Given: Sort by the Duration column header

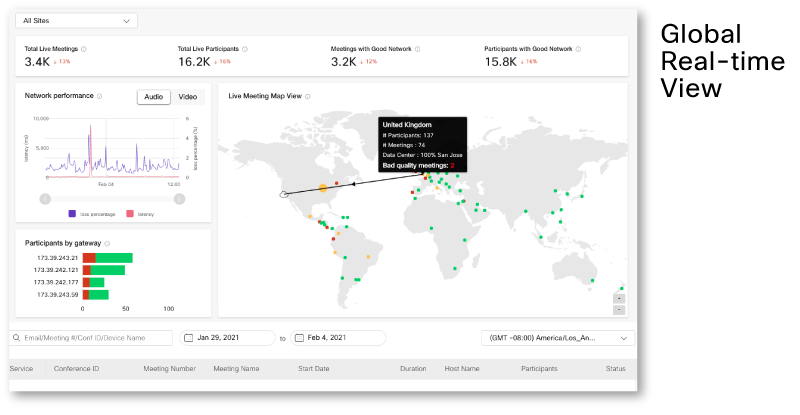Looking at the screenshot, I should (413, 369).
